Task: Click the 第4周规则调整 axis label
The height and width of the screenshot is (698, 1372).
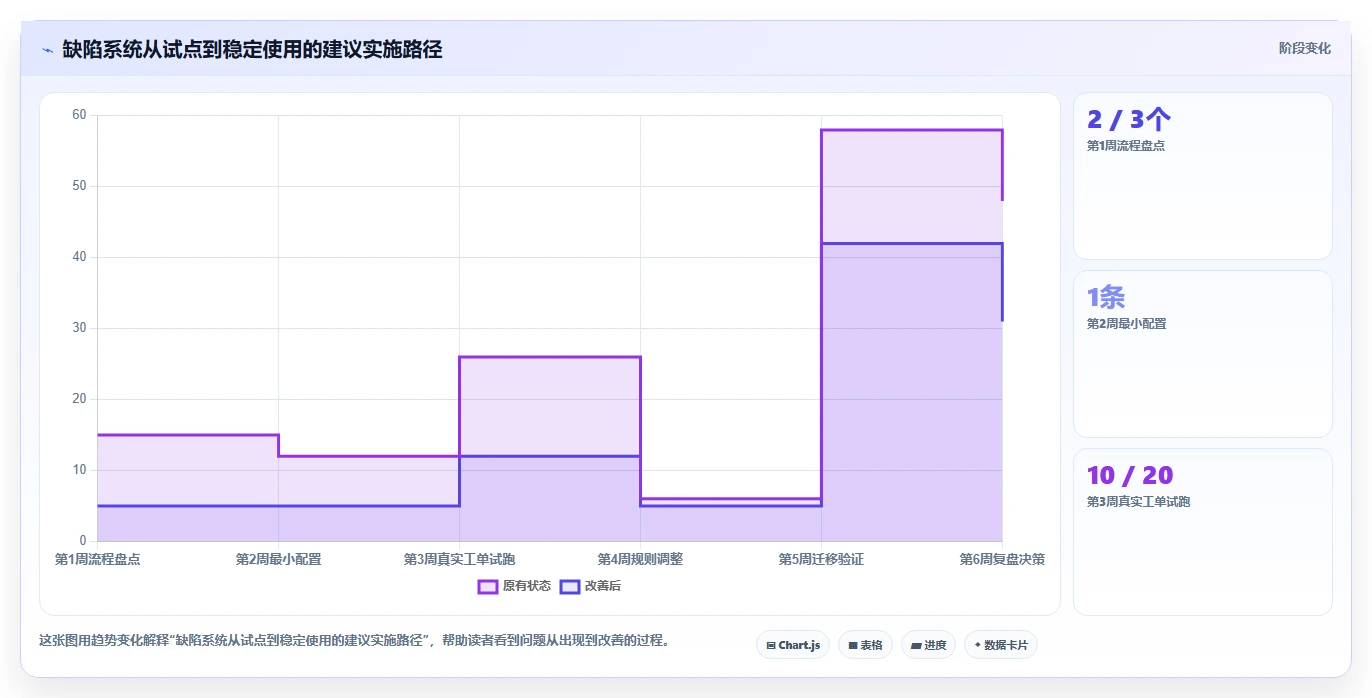Action: tap(640, 559)
